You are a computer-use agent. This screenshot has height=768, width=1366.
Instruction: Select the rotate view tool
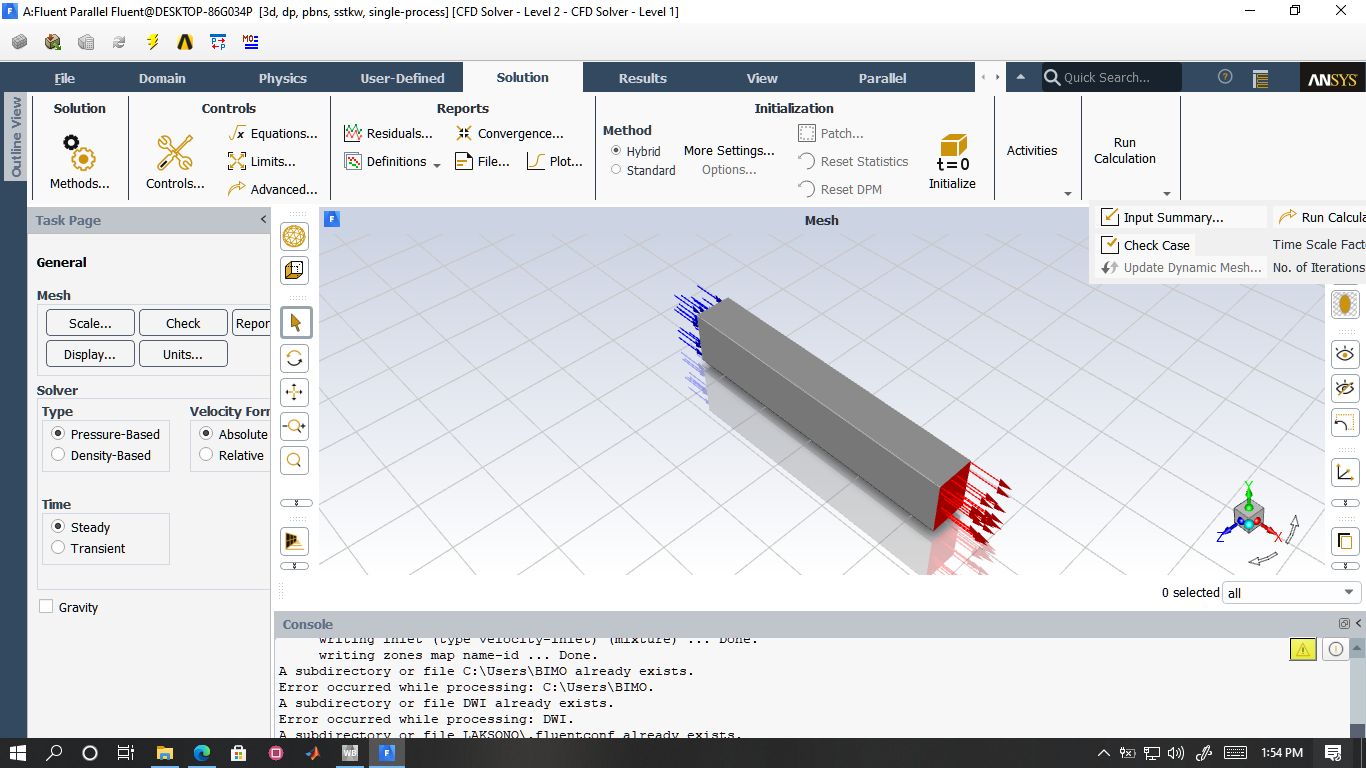[294, 358]
